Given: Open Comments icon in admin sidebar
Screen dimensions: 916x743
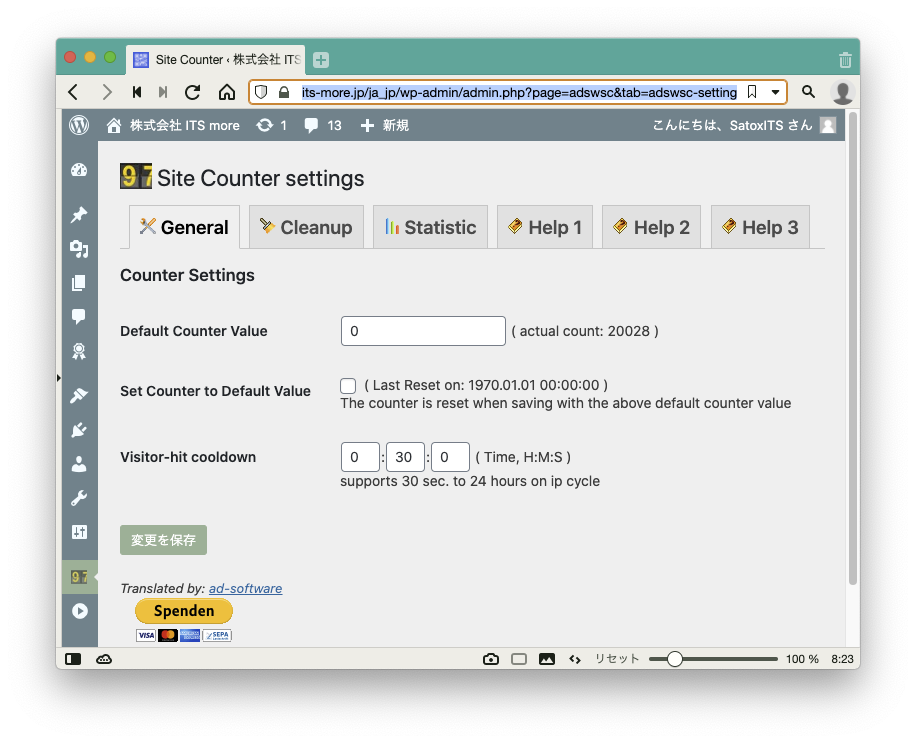Looking at the screenshot, I should pyautogui.click(x=79, y=316).
